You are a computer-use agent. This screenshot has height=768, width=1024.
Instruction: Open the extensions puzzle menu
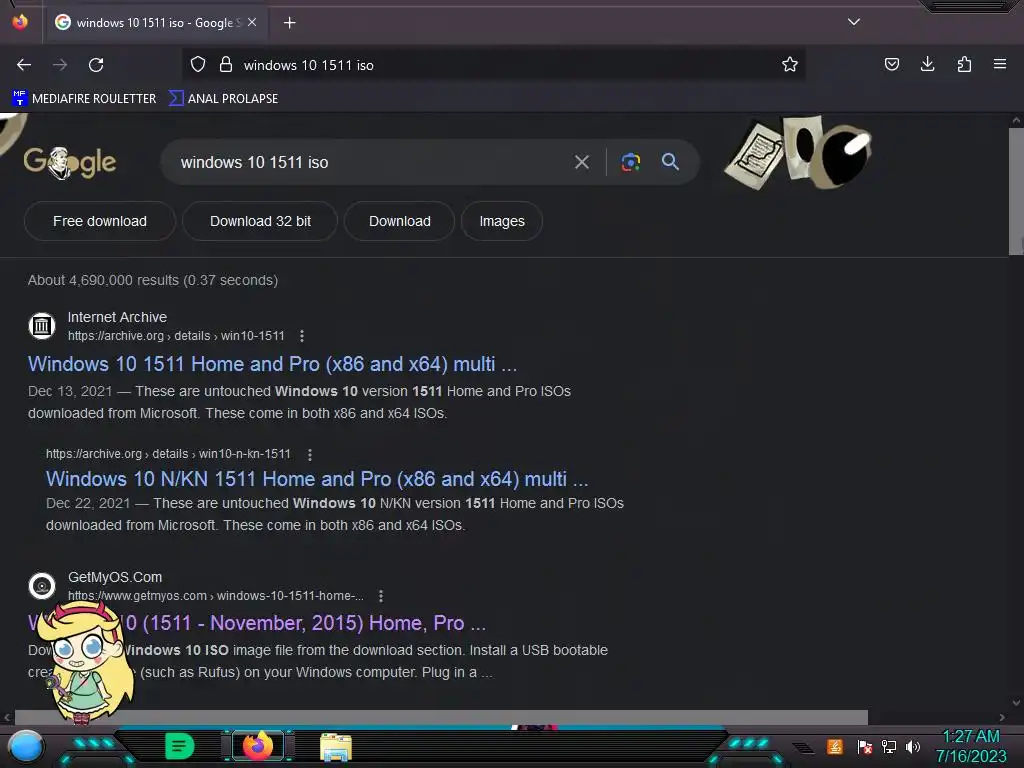pyautogui.click(x=964, y=64)
